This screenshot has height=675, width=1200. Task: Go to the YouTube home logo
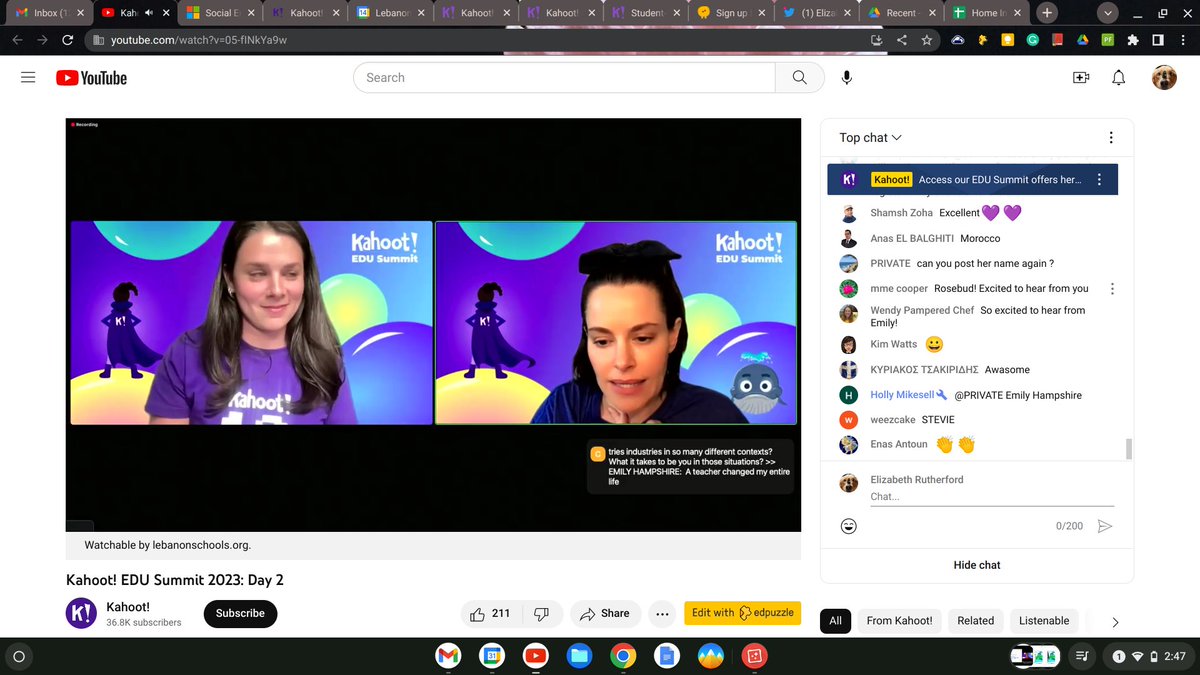point(91,78)
